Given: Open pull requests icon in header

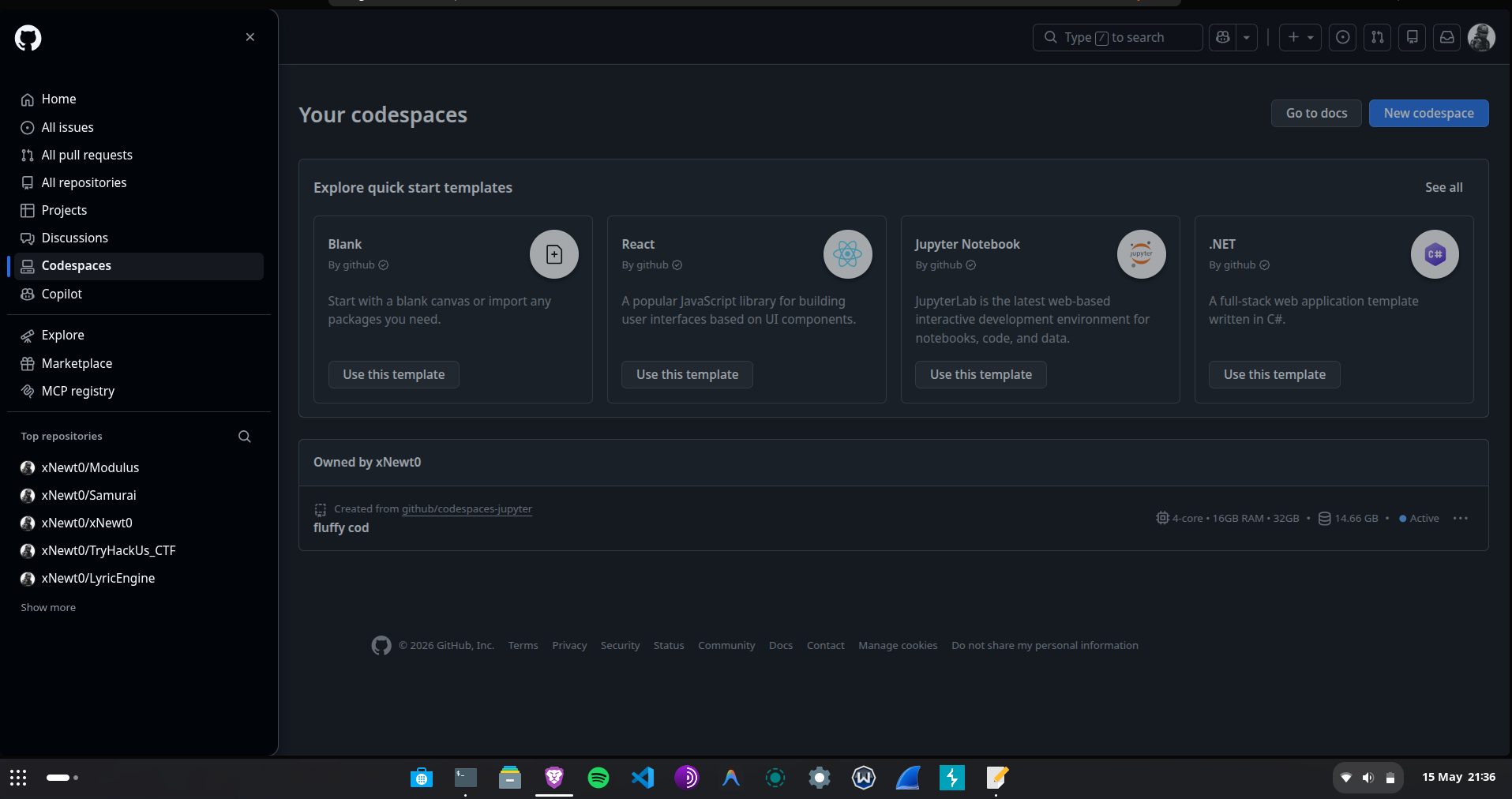Looking at the screenshot, I should coord(1378,37).
